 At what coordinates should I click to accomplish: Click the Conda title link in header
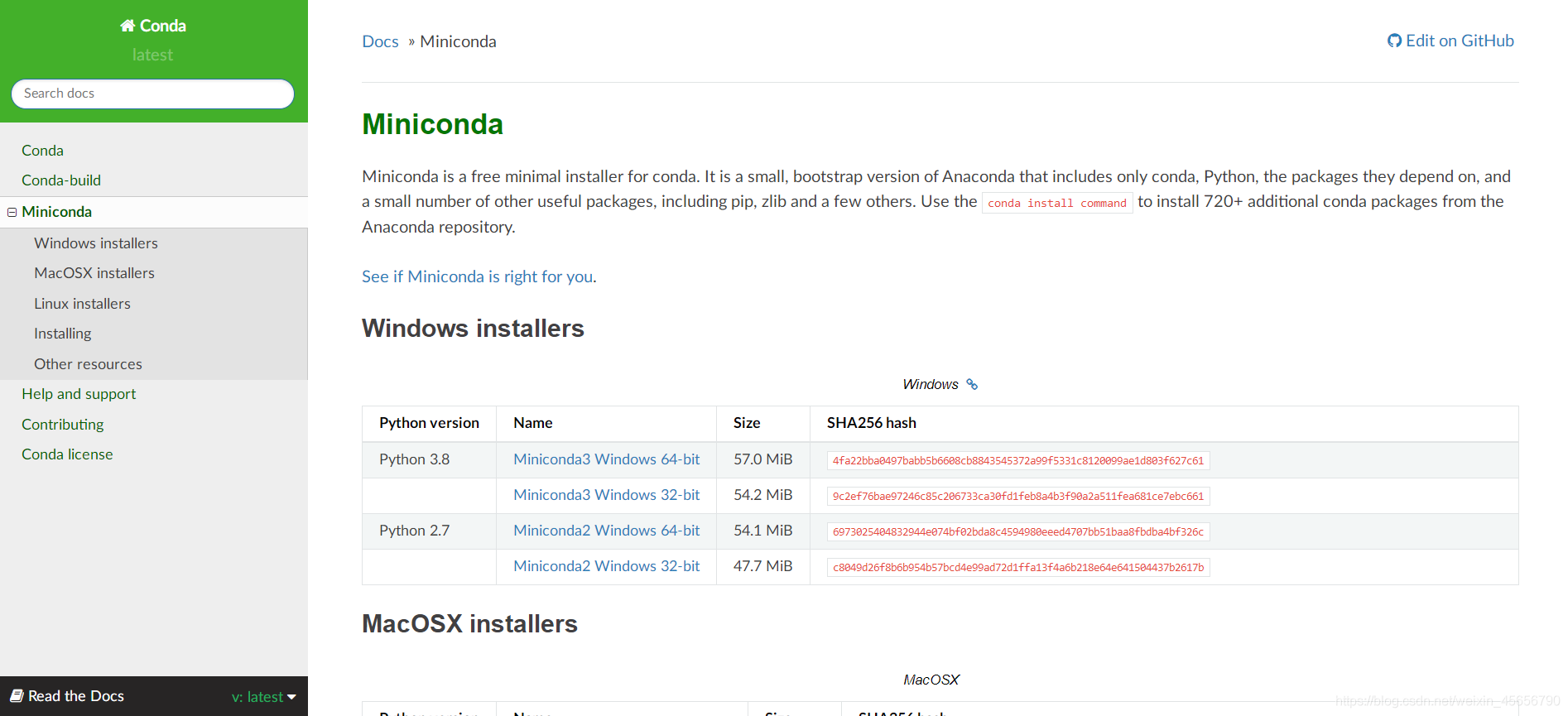tap(163, 26)
